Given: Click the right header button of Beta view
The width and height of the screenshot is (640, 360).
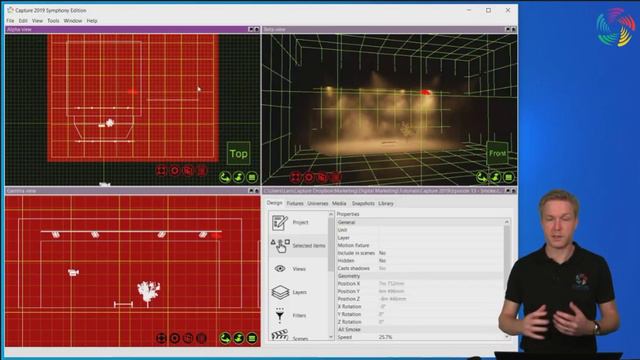Looking at the screenshot, I should pos(513,29).
